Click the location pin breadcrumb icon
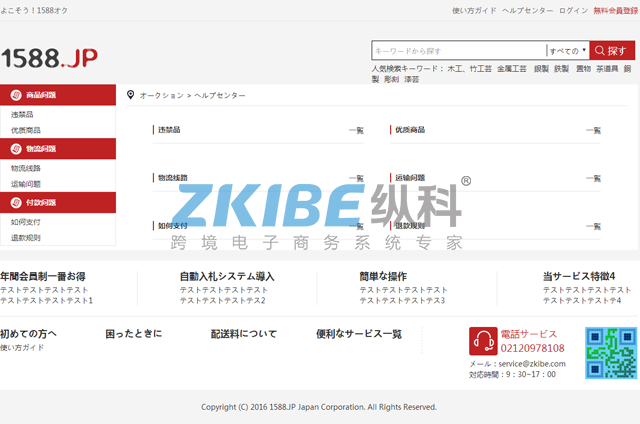The width and height of the screenshot is (640, 424). pyautogui.click(x=130, y=95)
